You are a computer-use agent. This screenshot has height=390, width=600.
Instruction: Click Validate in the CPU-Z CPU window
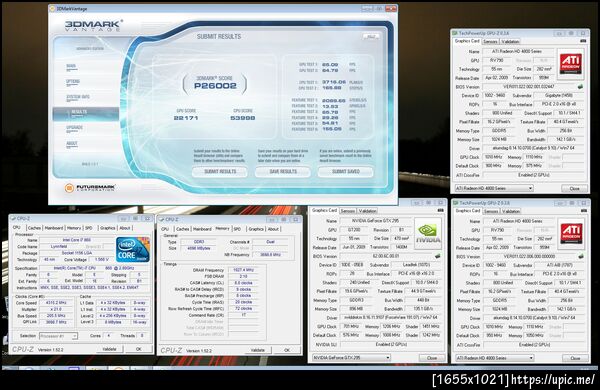click(x=109, y=349)
